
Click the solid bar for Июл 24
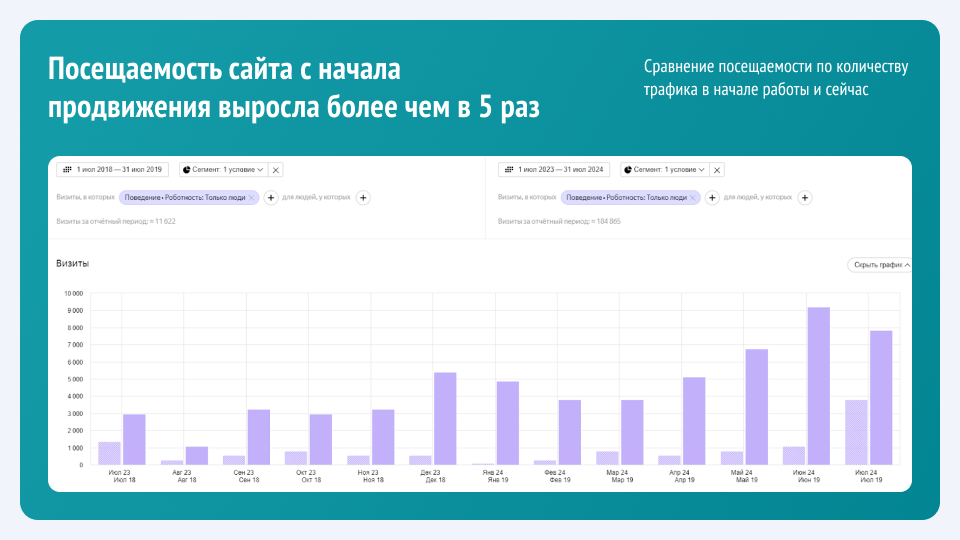pos(881,398)
